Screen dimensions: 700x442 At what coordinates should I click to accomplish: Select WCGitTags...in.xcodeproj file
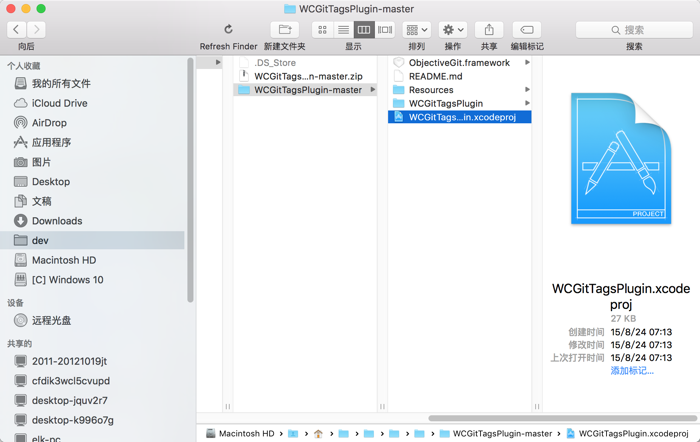pos(459,117)
